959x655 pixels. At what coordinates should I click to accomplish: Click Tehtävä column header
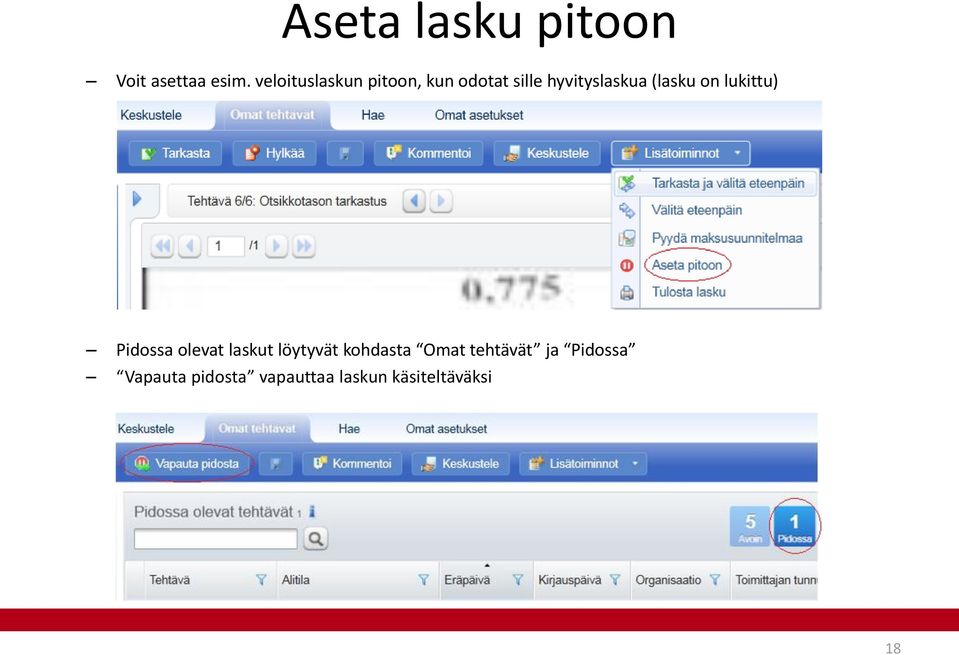[x=169, y=580]
